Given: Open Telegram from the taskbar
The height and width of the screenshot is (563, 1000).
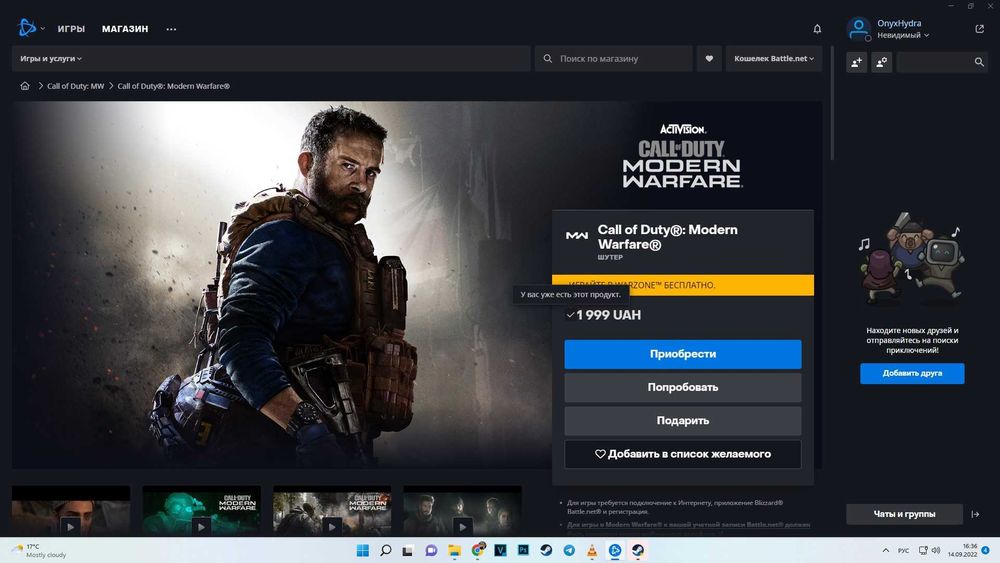Looking at the screenshot, I should 569,550.
